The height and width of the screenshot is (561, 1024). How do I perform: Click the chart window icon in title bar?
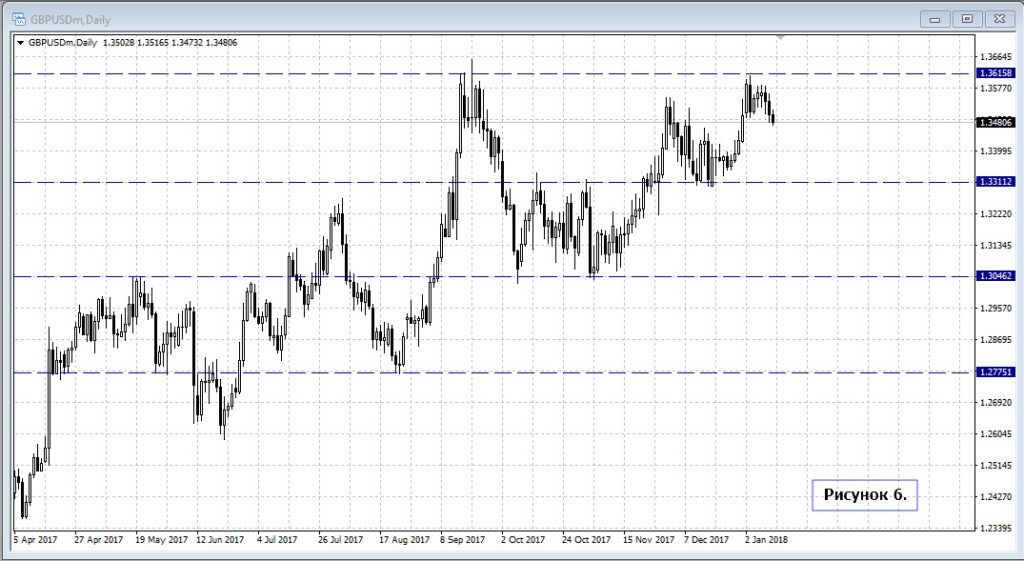(x=18, y=18)
